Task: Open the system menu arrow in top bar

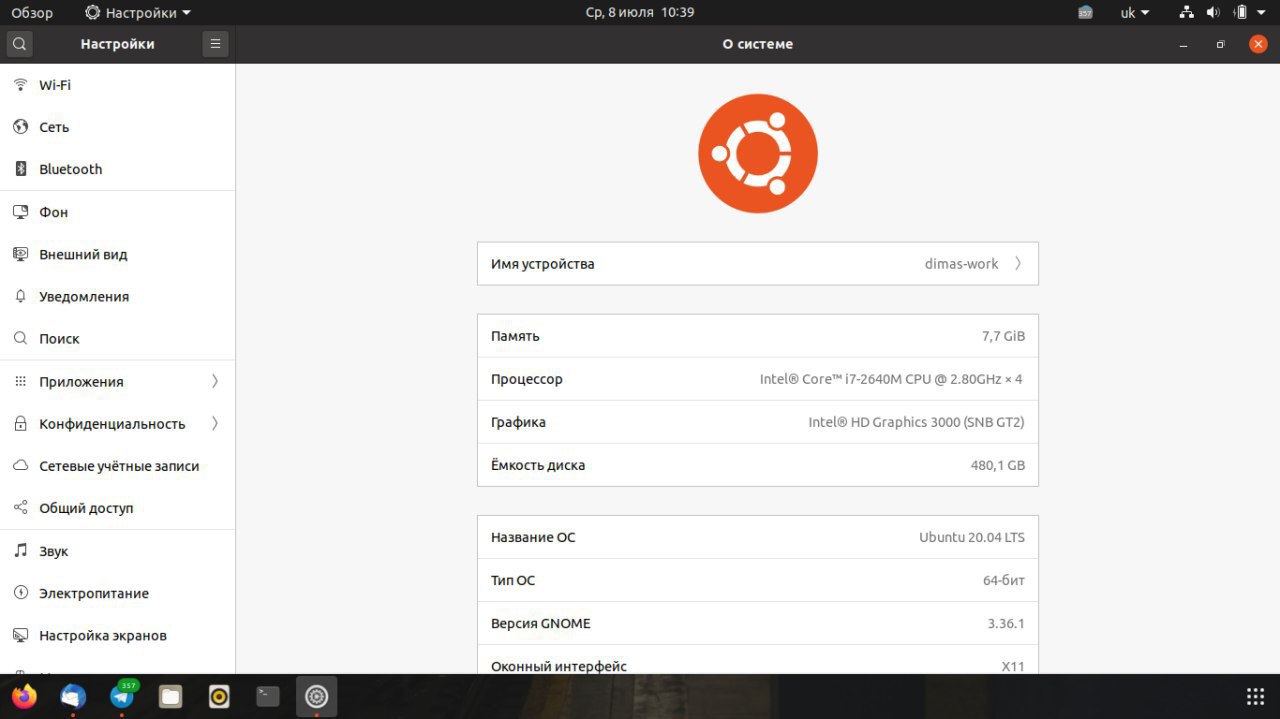Action: tap(1263, 13)
